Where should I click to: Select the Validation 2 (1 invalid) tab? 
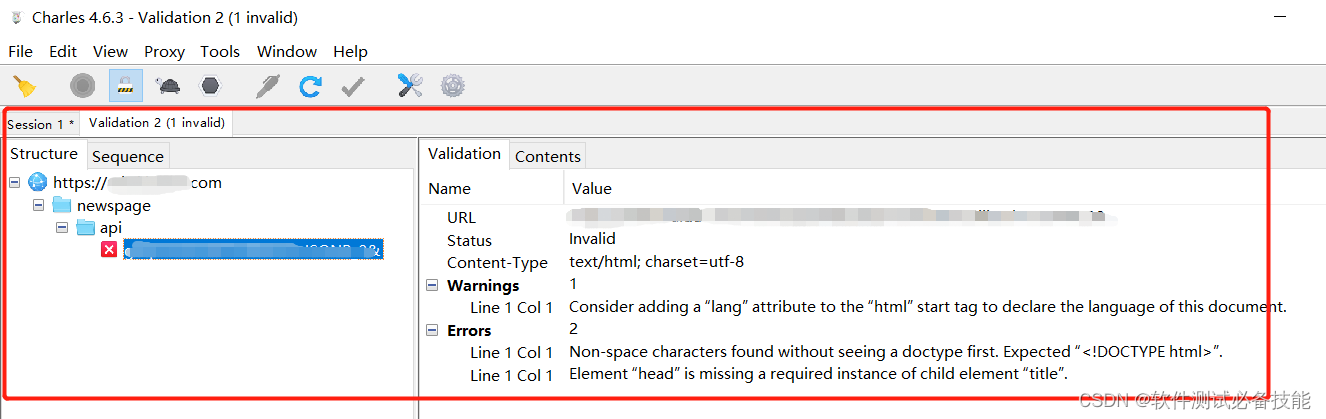coord(157,123)
